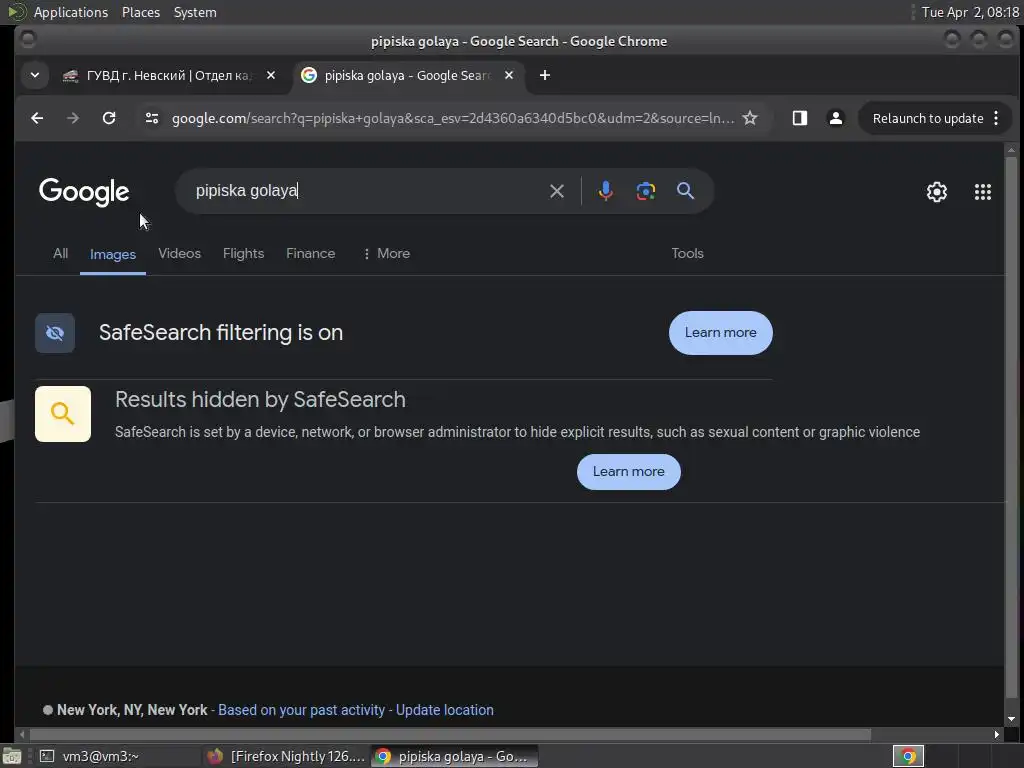Click the window menu button in title bar
Screen dimensions: 1024x768
point(28,40)
